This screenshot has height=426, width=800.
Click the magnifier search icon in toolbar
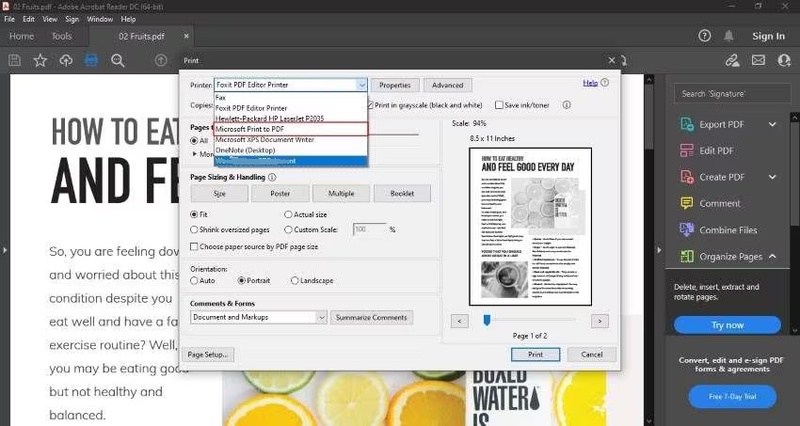pos(118,61)
